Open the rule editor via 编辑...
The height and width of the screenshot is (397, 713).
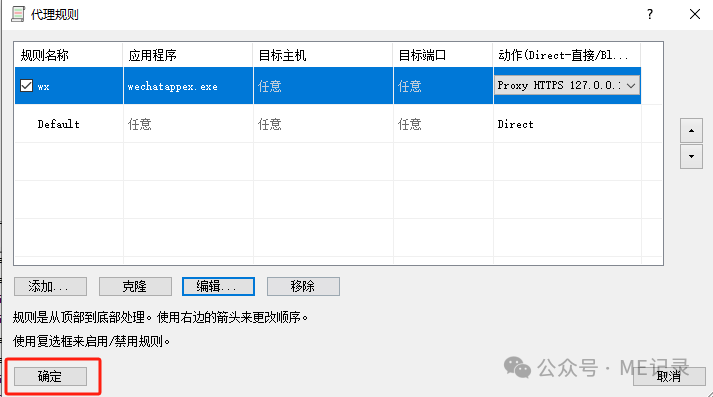(218, 286)
